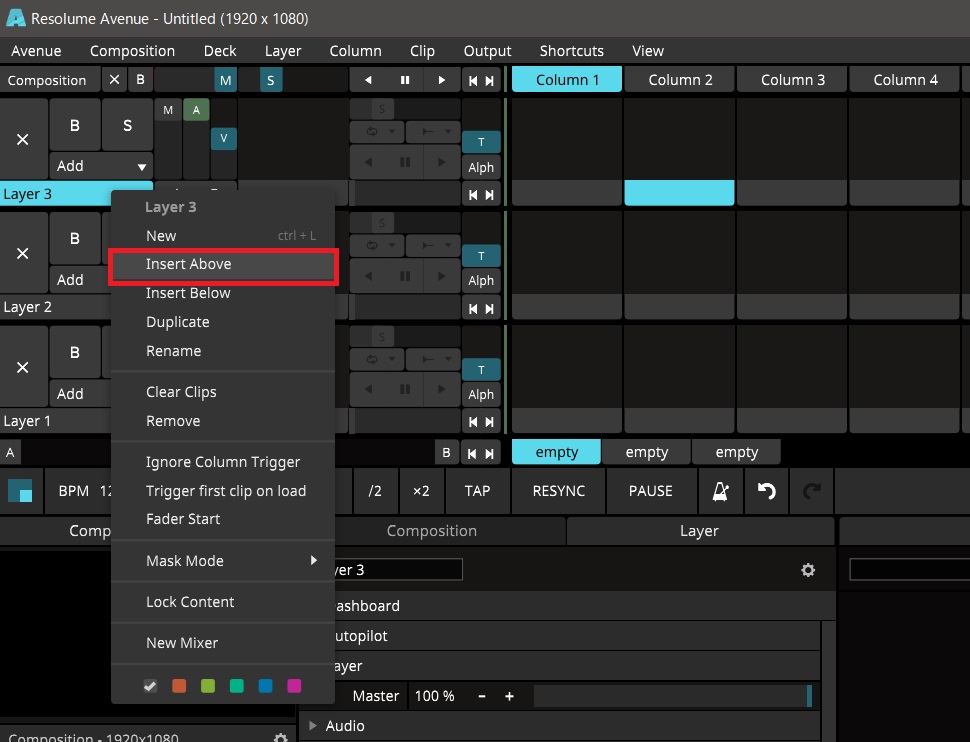Click the TAP tempo button
The image size is (970, 742).
477,491
